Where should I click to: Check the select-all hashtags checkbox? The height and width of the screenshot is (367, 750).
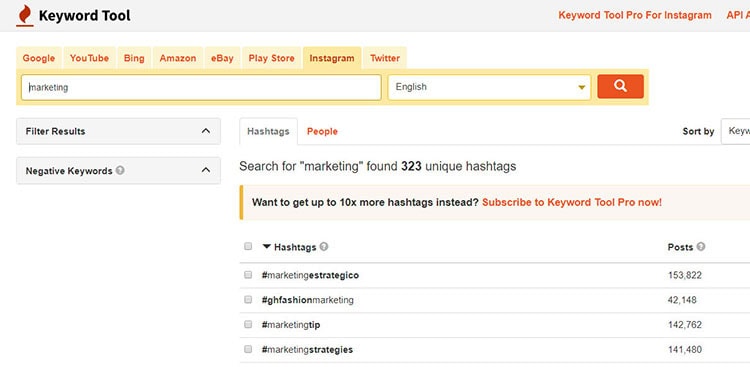click(x=248, y=246)
